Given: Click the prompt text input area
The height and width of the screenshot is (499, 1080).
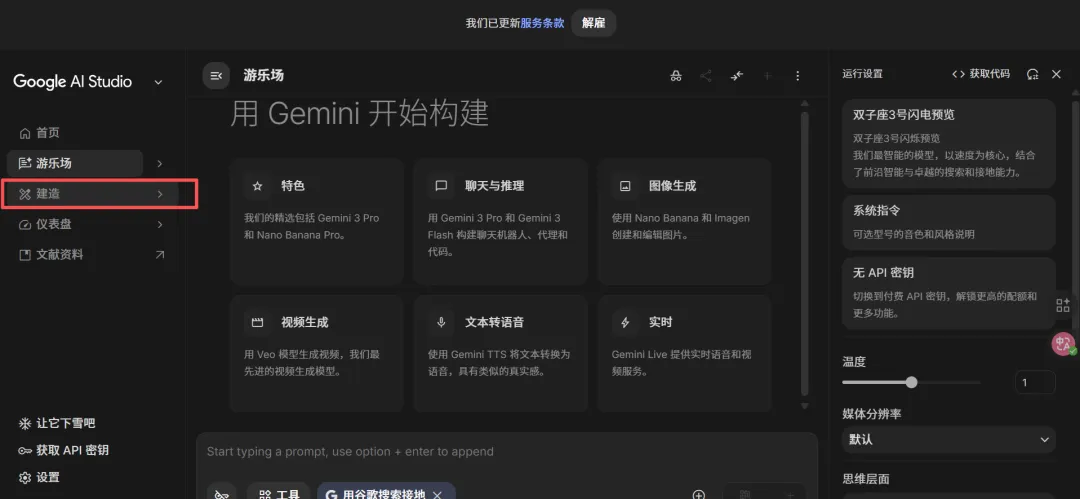Looking at the screenshot, I should pyautogui.click(x=506, y=452).
